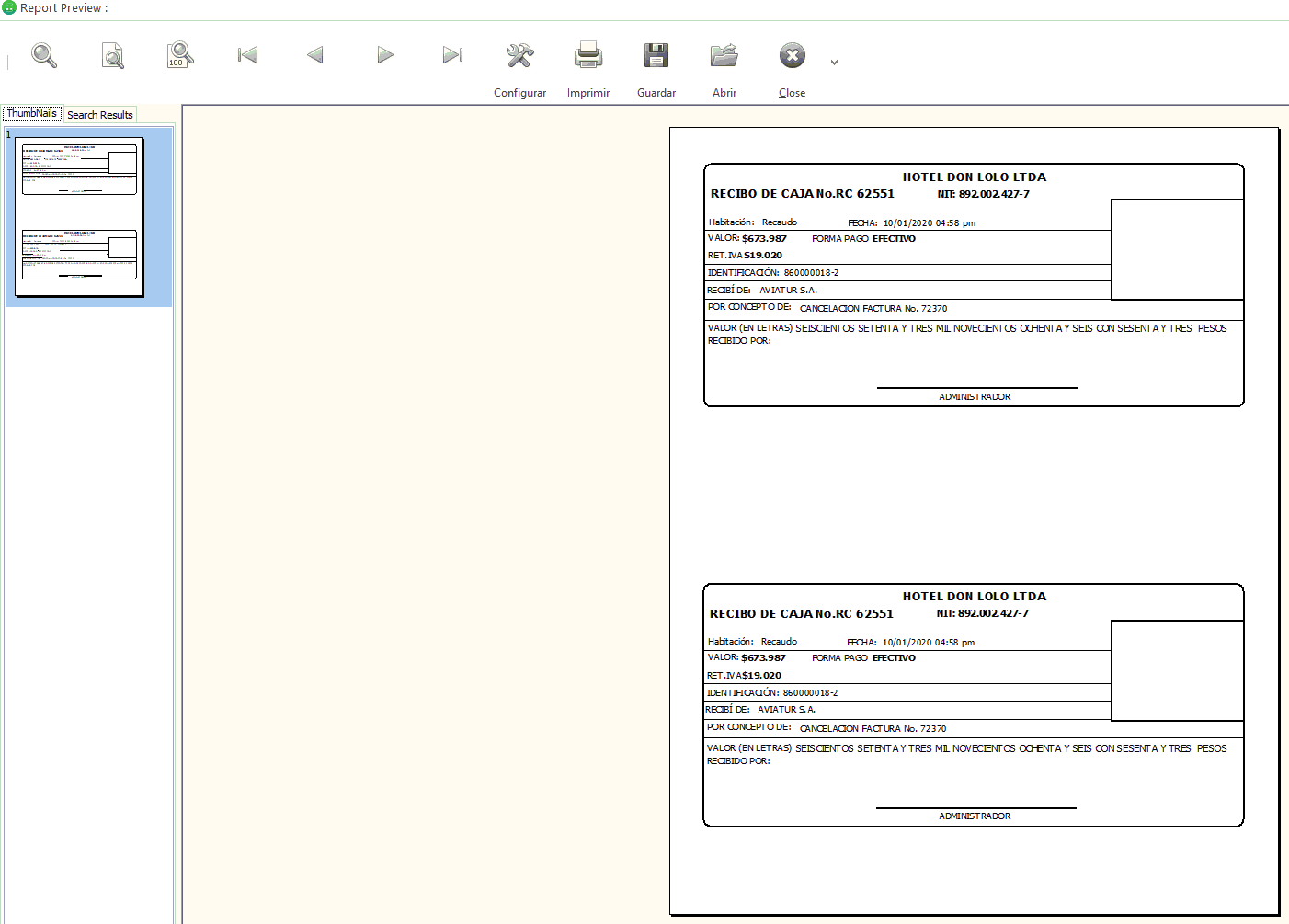Switch to the Search Results tab
Viewport: 1289px width, 924px height.
tap(99, 115)
